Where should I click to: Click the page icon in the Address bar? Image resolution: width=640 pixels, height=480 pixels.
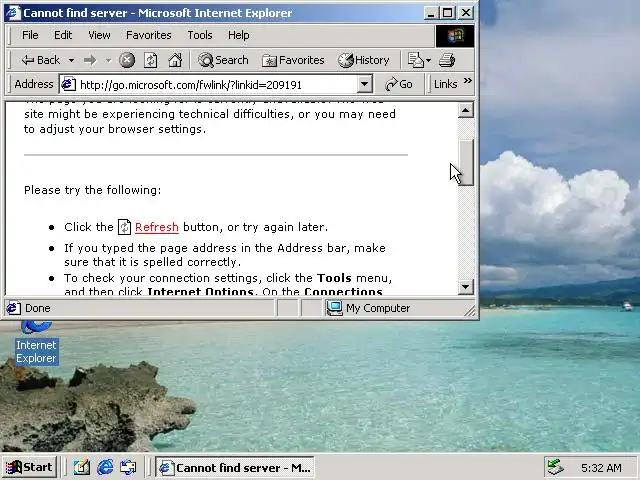(68, 84)
